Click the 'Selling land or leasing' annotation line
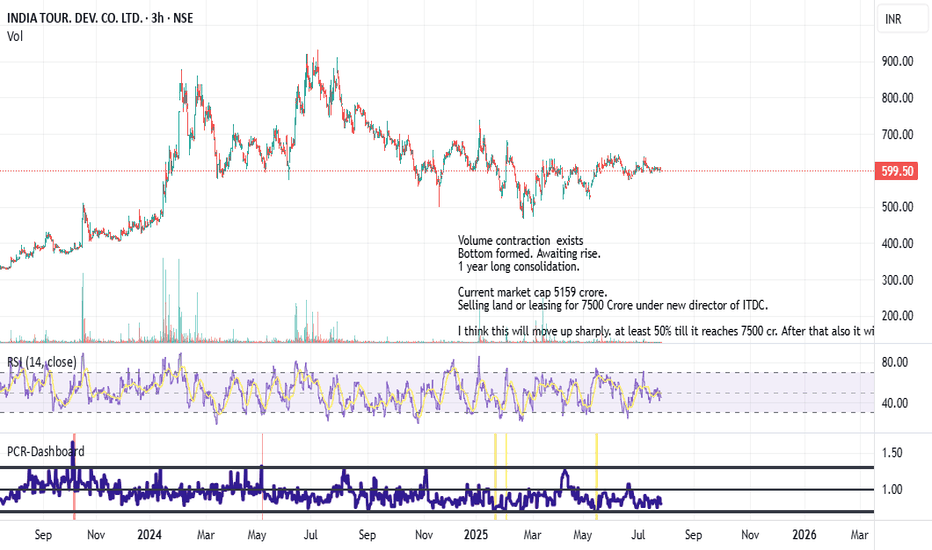Screen dimensions: 932x550 (613, 305)
